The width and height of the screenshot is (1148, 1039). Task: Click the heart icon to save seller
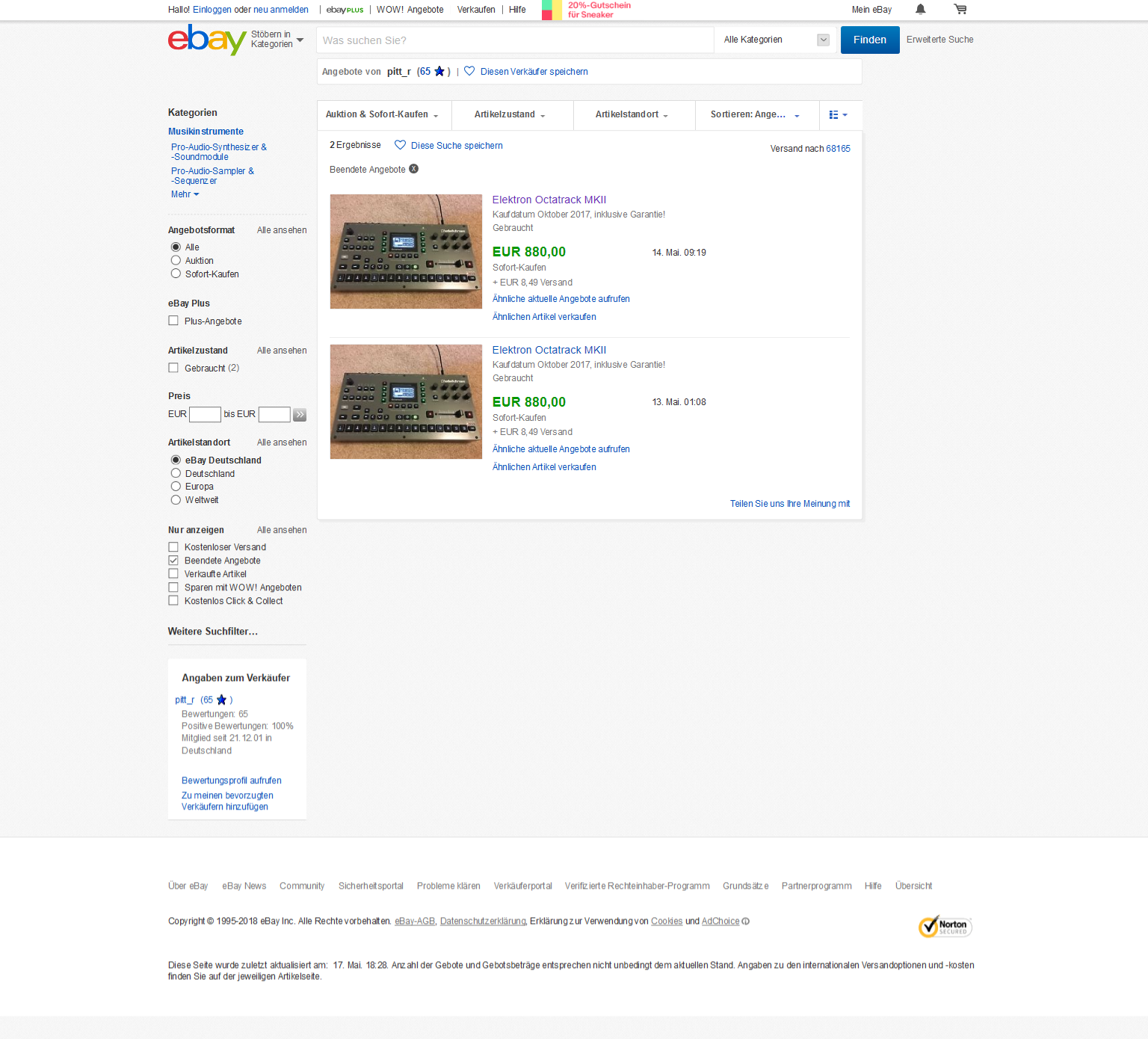tap(469, 72)
